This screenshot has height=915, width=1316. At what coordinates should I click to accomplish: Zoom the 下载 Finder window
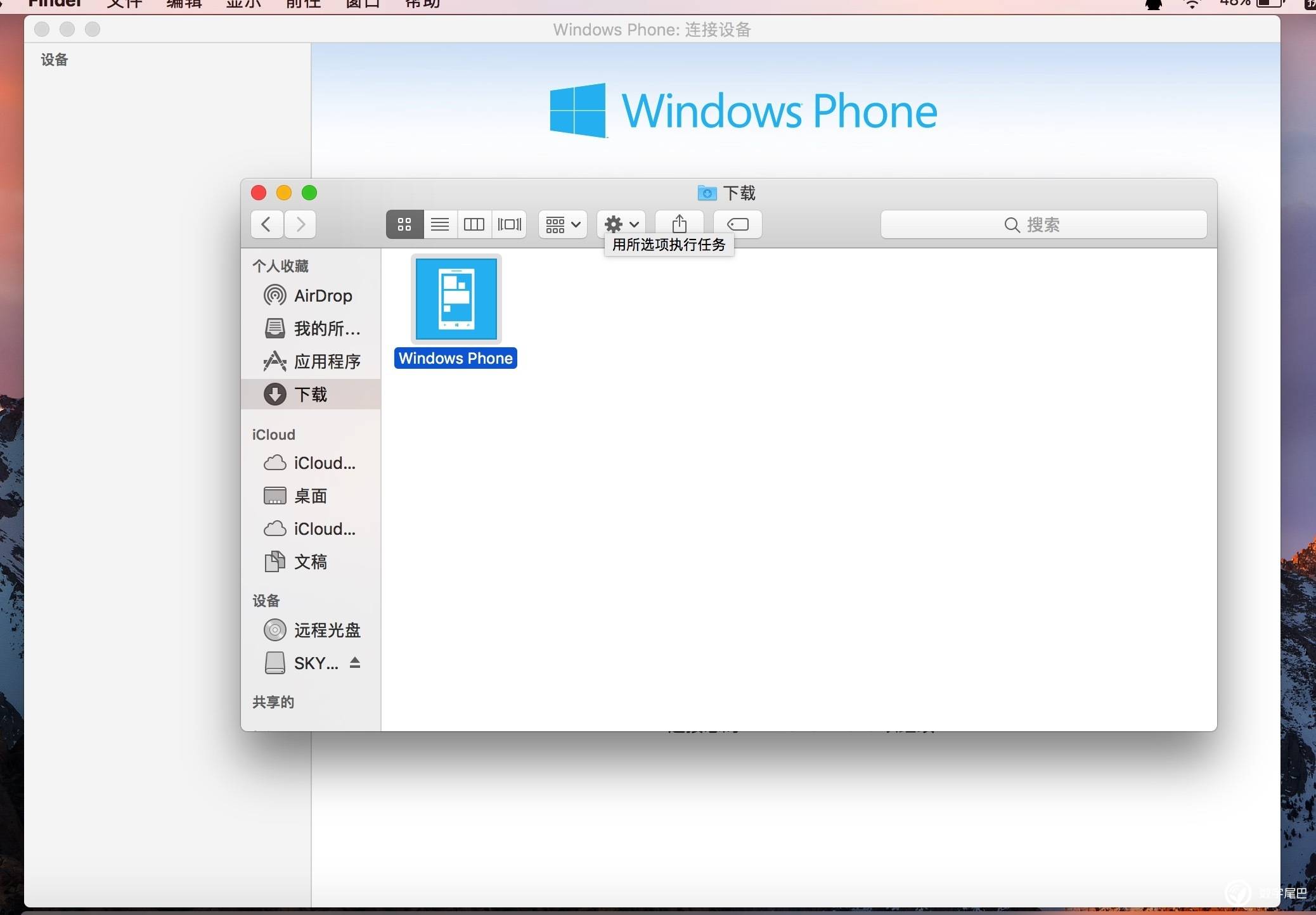309,193
